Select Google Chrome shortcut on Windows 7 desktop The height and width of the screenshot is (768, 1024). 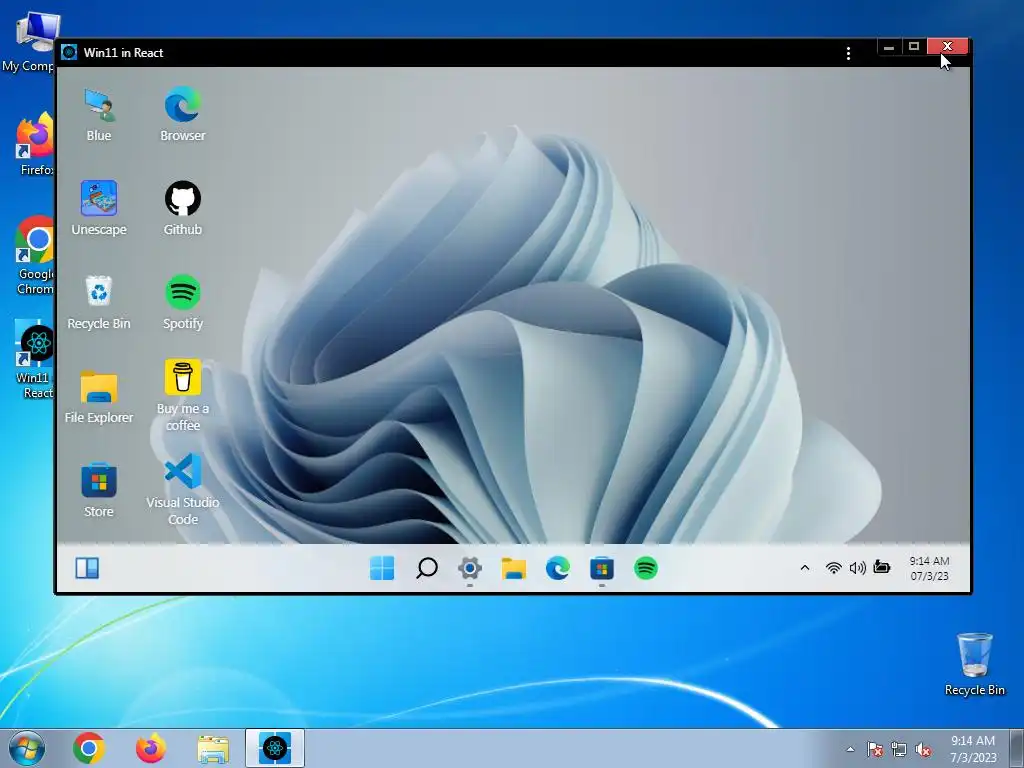[34, 255]
